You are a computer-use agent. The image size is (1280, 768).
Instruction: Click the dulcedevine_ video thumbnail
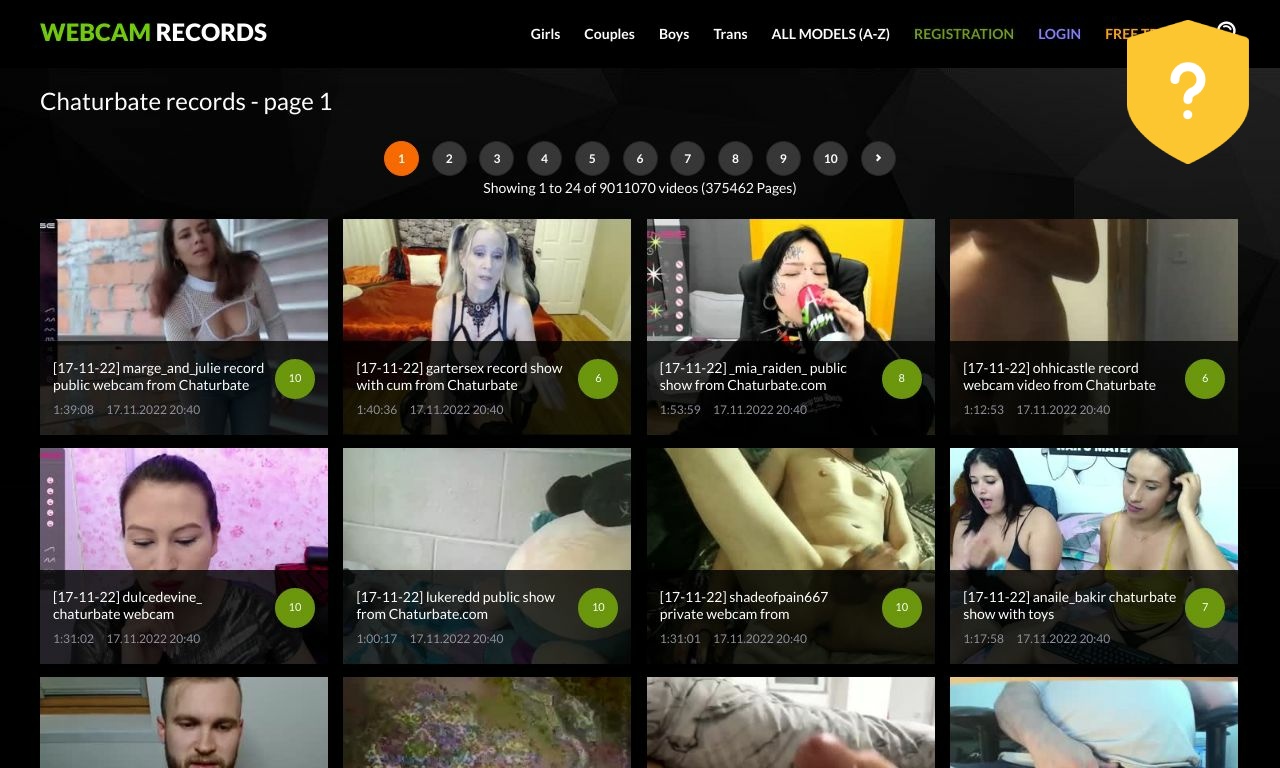(184, 510)
